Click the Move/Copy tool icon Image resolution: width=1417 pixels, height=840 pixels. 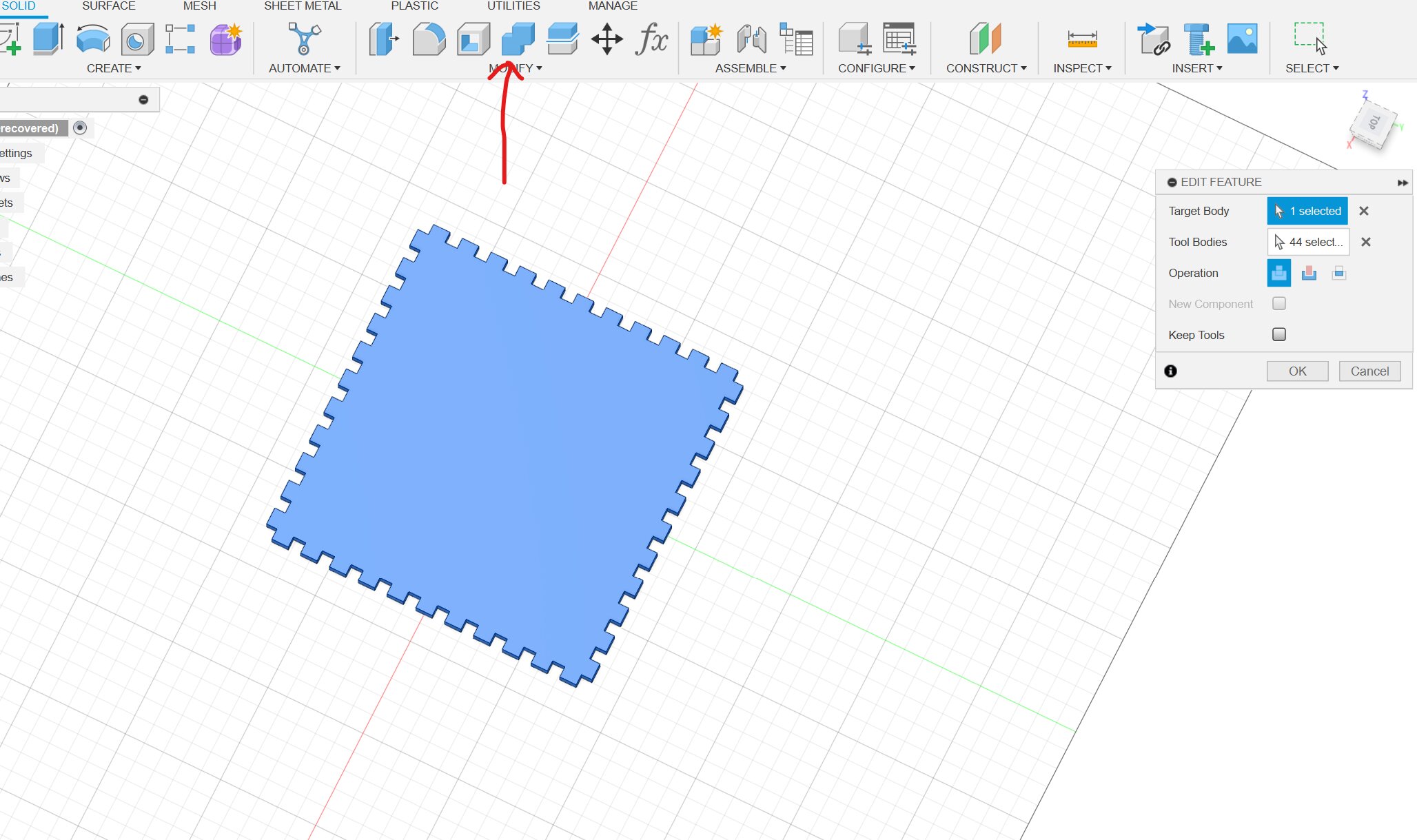coord(606,39)
